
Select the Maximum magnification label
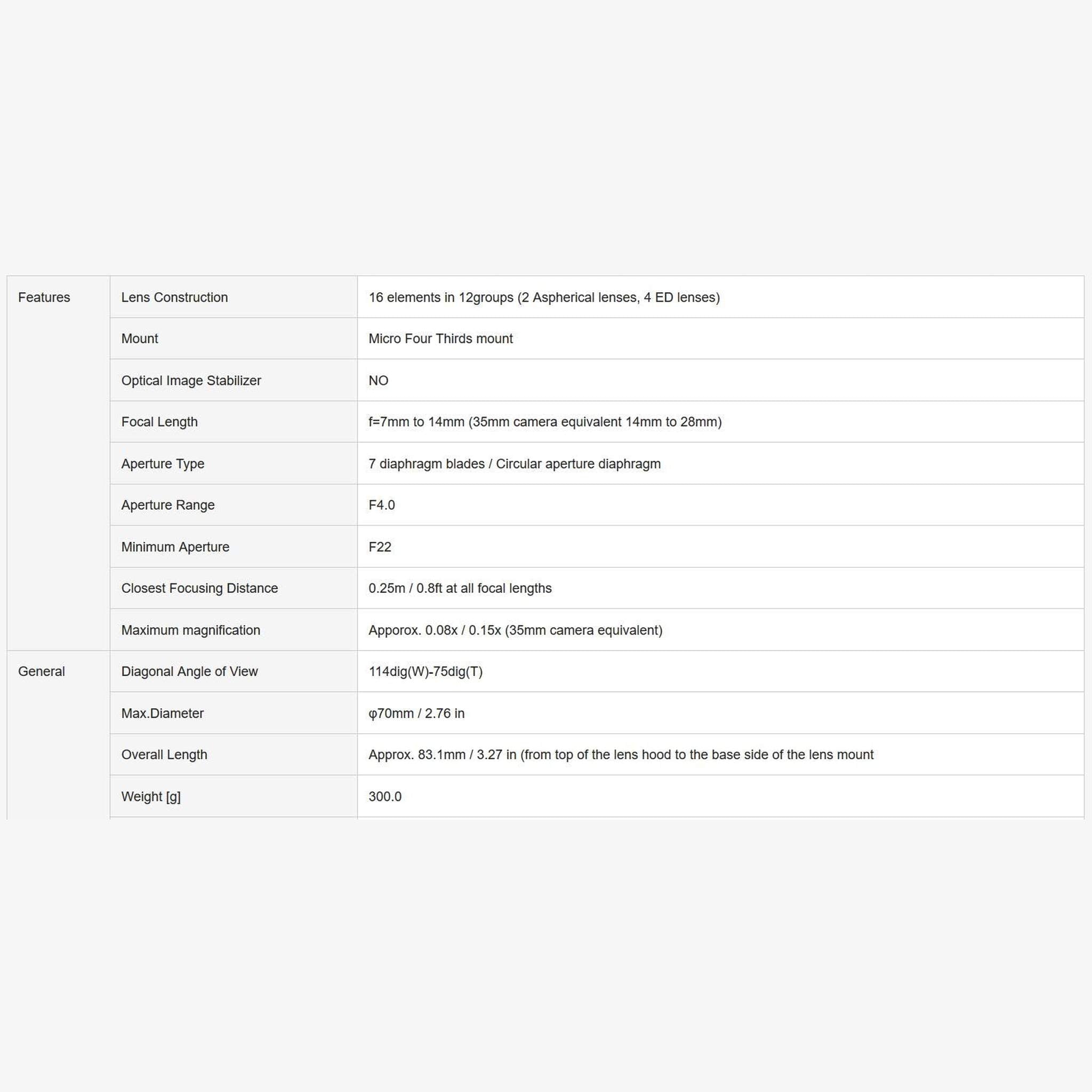190,630
